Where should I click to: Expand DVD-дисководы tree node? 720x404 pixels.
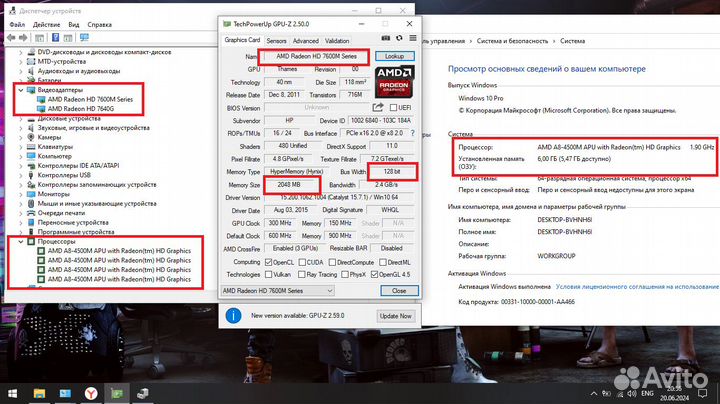(21, 52)
